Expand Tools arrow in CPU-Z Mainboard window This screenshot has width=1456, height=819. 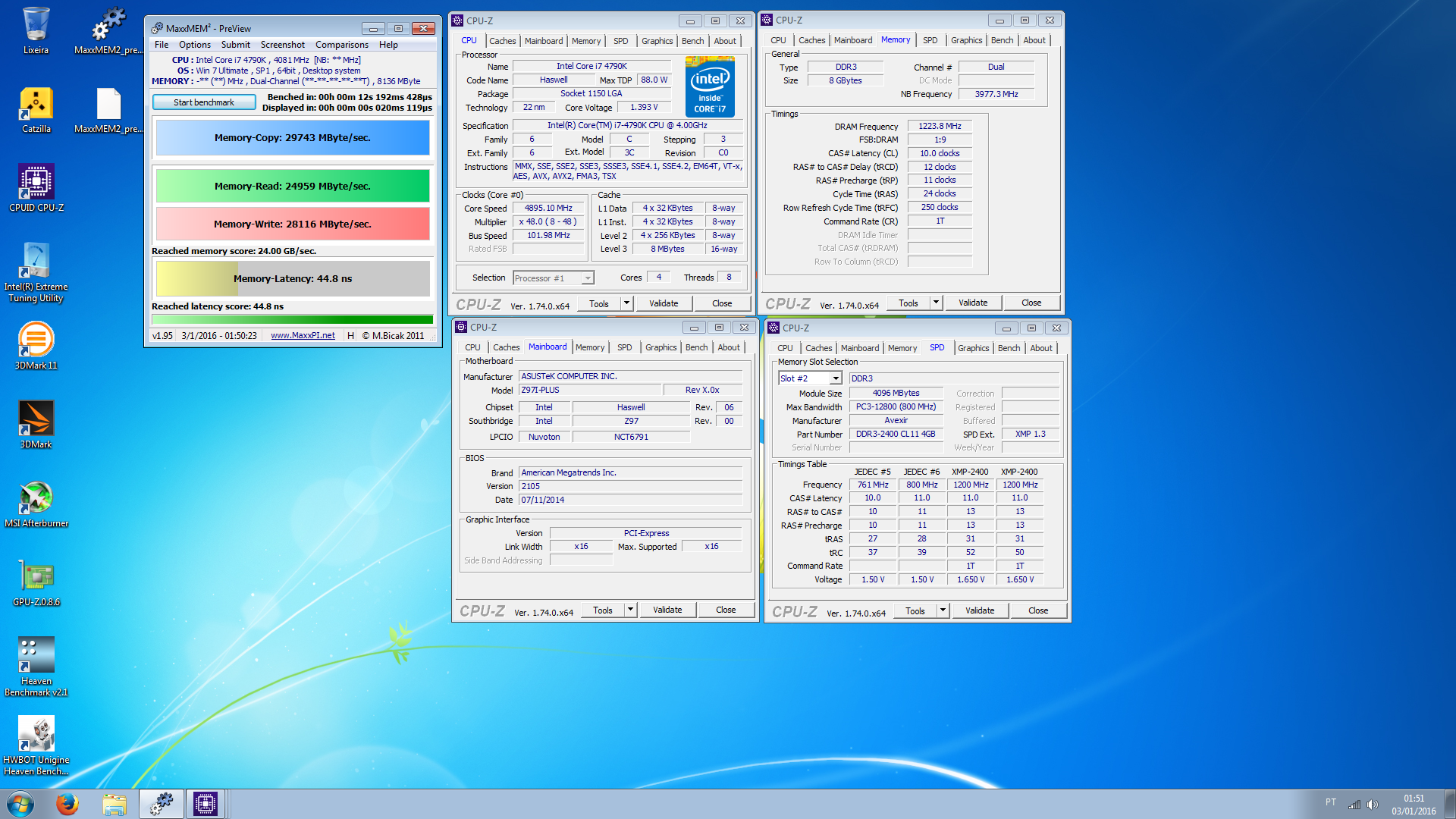(630, 610)
